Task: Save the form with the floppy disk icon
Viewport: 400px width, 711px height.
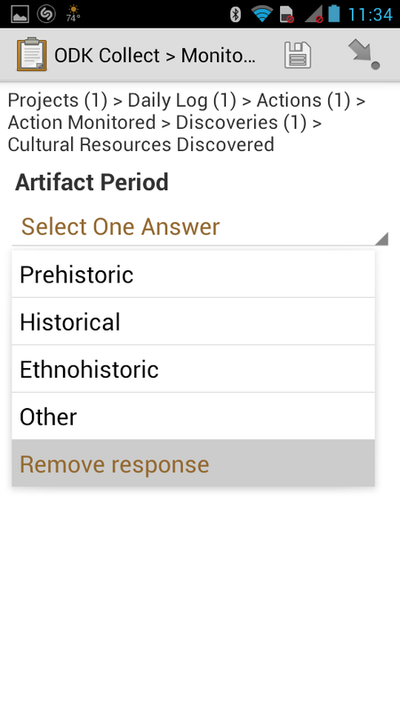Action: pyautogui.click(x=298, y=55)
